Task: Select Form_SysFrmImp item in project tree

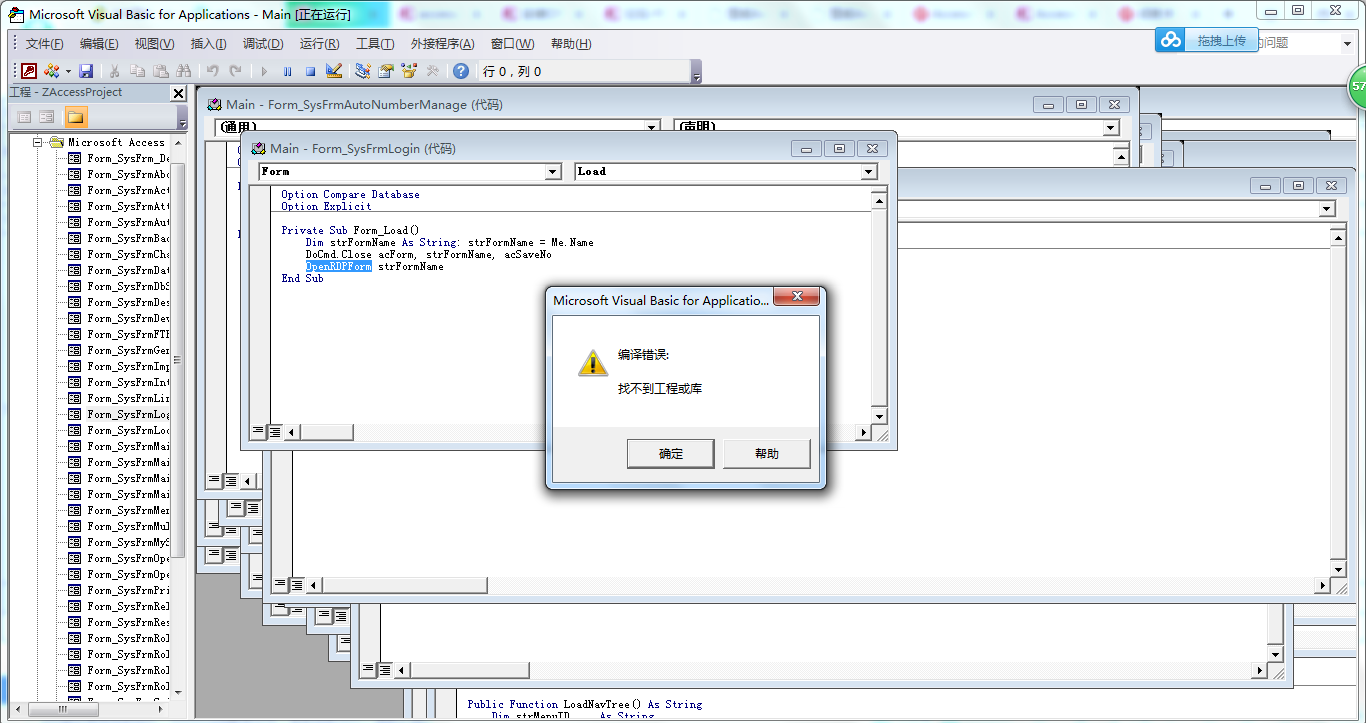Action: point(128,366)
